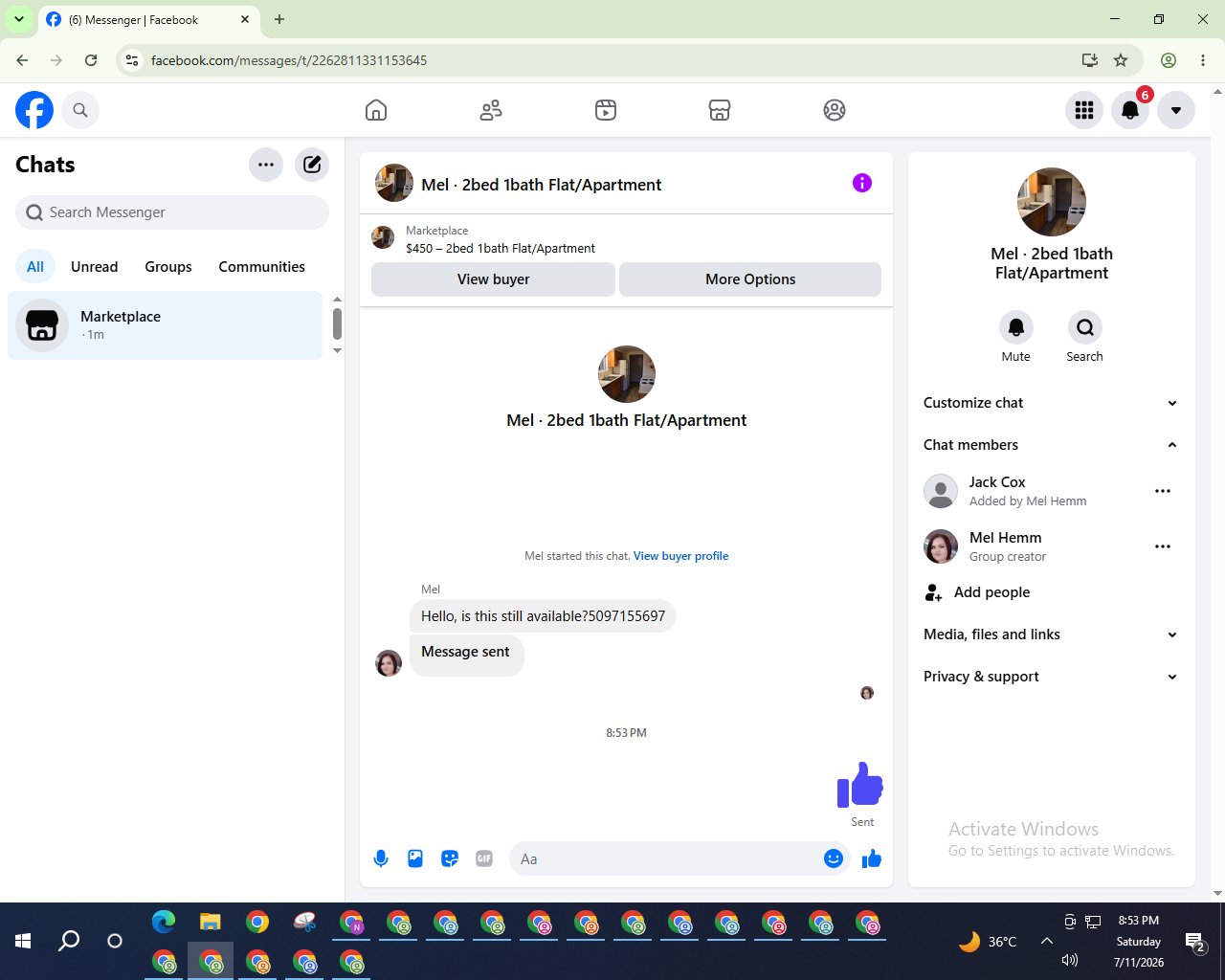Expand Privacy & support section

pyautogui.click(x=1052, y=677)
